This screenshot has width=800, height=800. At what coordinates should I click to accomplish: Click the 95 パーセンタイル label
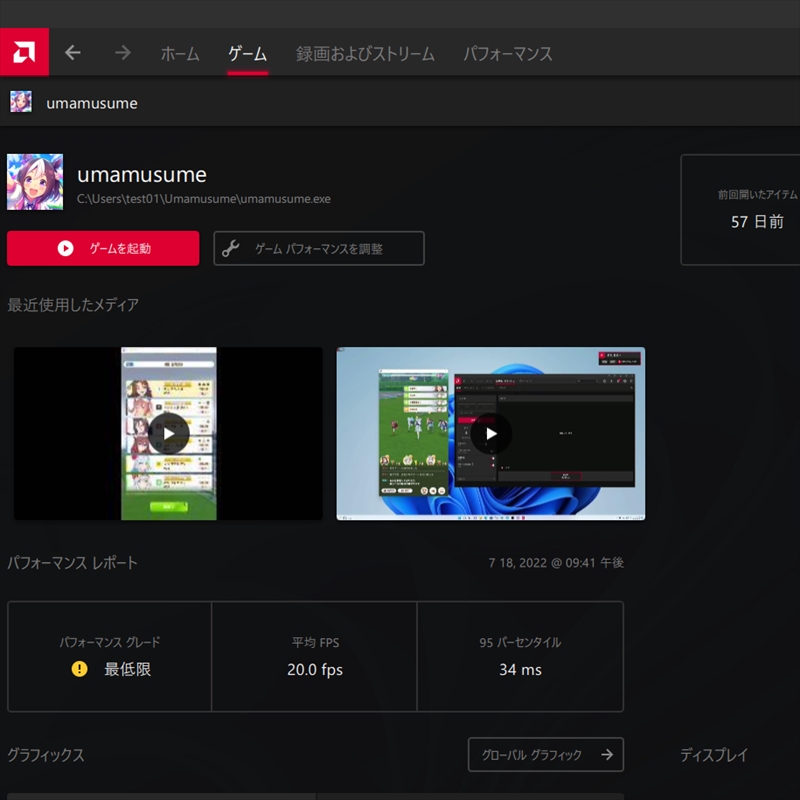pyautogui.click(x=520, y=642)
